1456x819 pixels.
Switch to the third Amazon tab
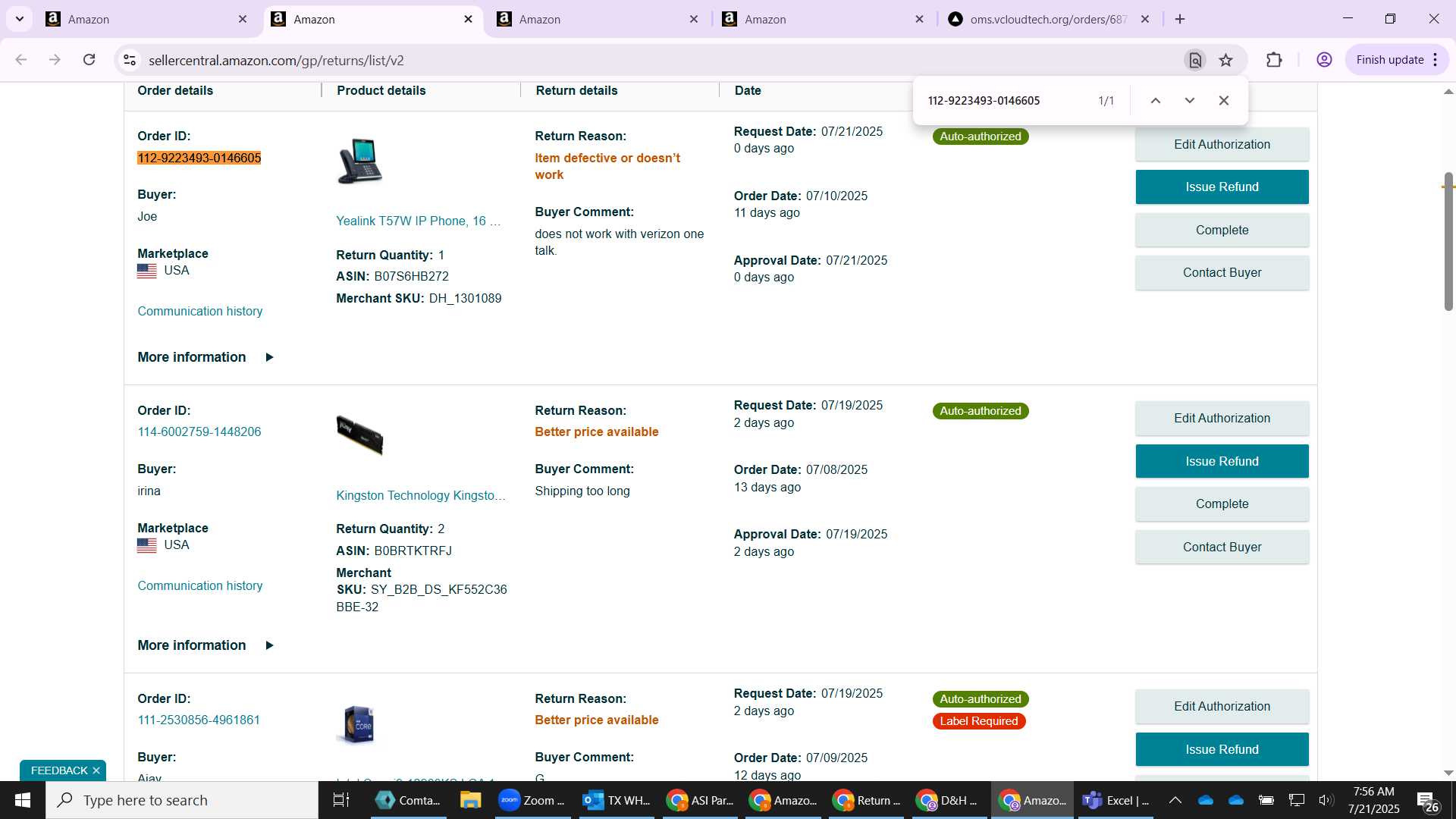click(597, 19)
